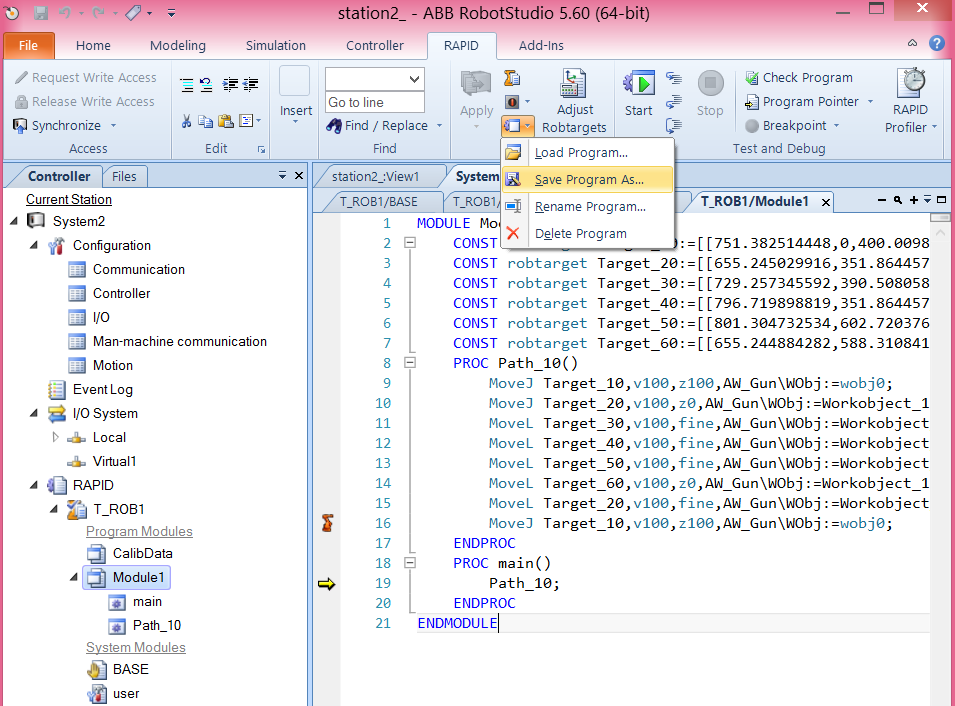955x706 pixels.
Task: Open the Breakpoint dropdown arrow
Action: 836,126
